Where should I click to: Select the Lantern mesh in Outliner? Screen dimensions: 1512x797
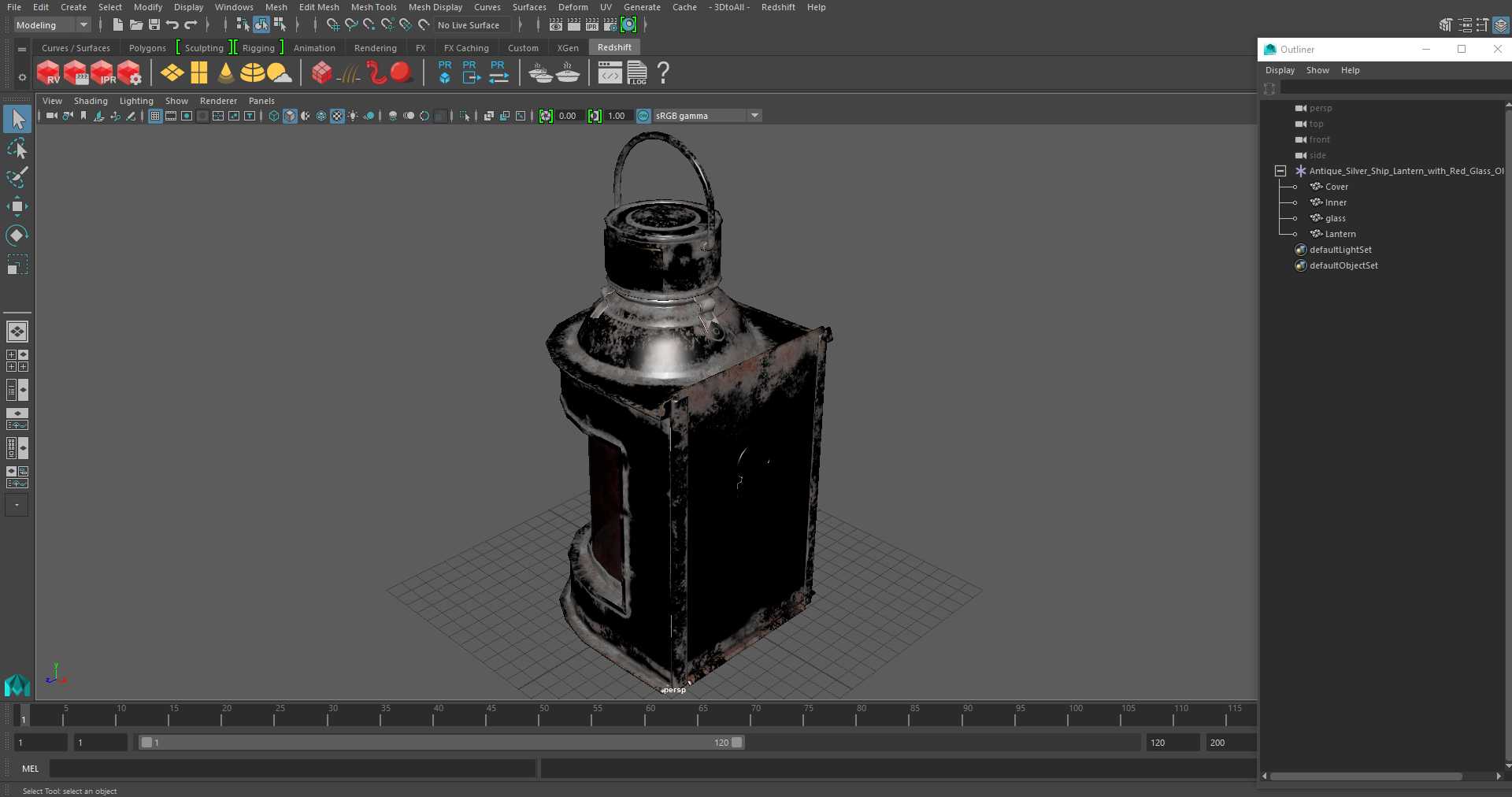1340,234
